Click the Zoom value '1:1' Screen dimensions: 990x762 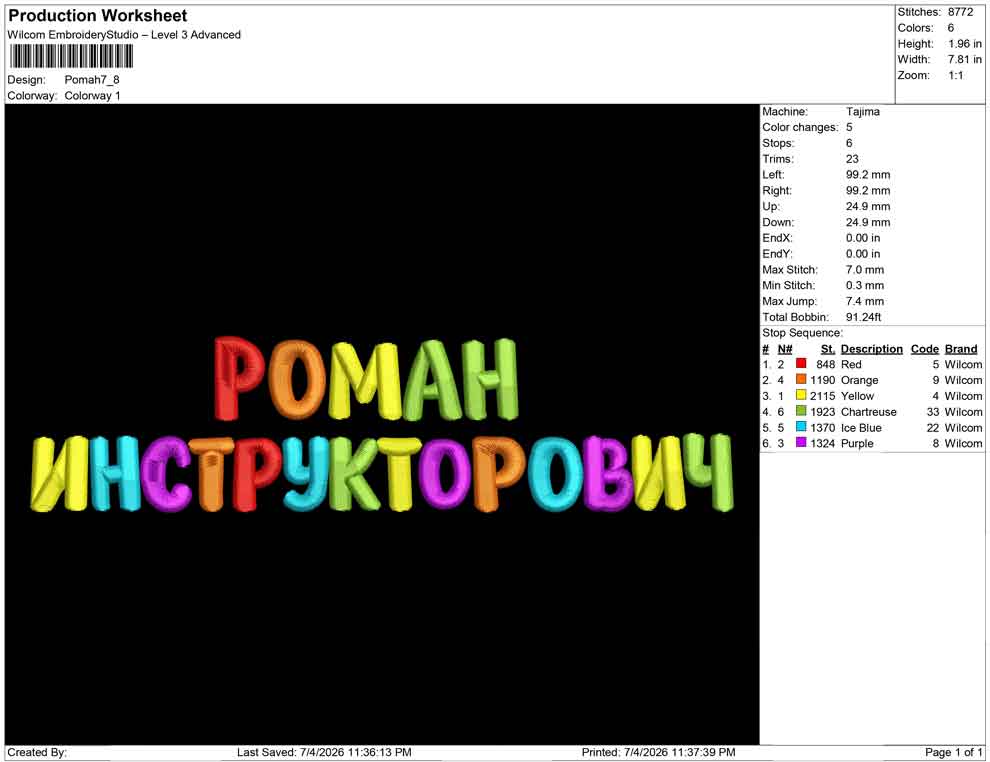[955, 75]
